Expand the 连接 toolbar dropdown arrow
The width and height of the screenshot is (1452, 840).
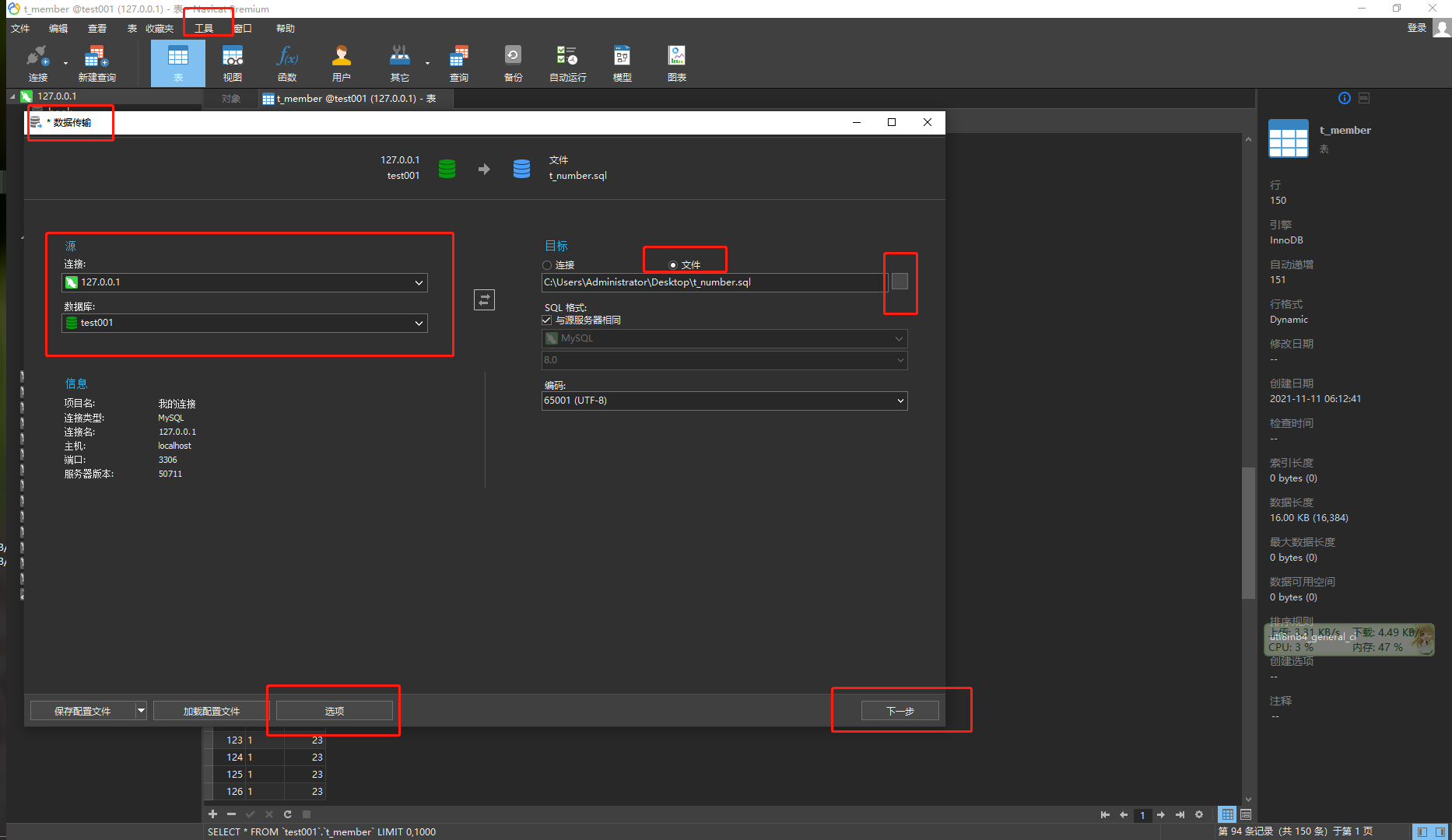(65, 64)
